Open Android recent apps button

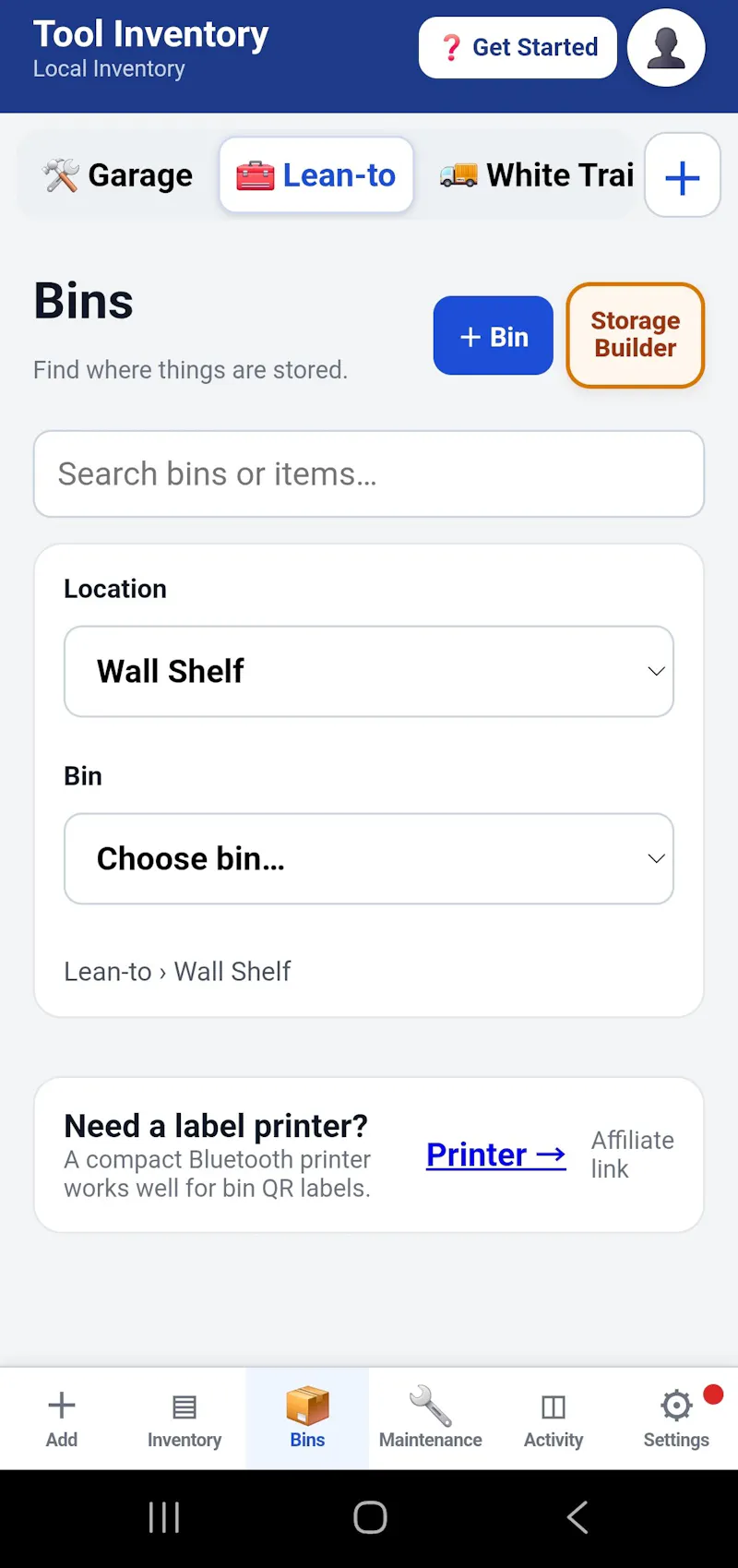point(164,1517)
